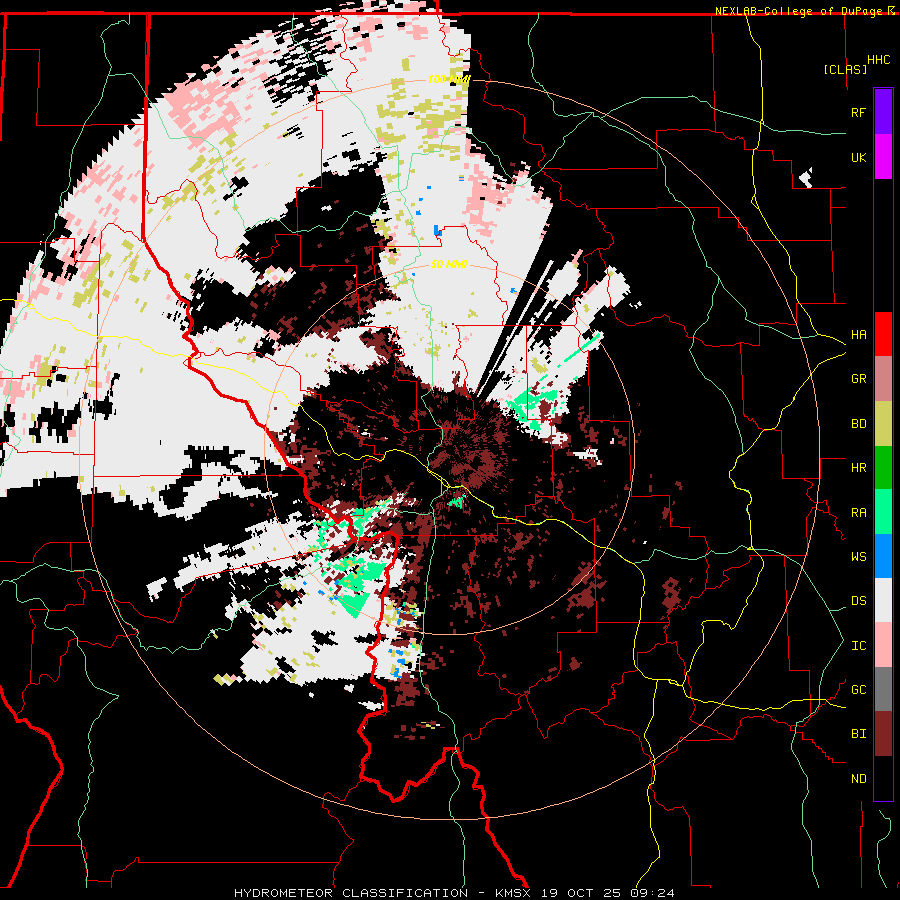This screenshot has height=900, width=900.
Task: Click the WS blue legend swatch
Action: (x=883, y=556)
